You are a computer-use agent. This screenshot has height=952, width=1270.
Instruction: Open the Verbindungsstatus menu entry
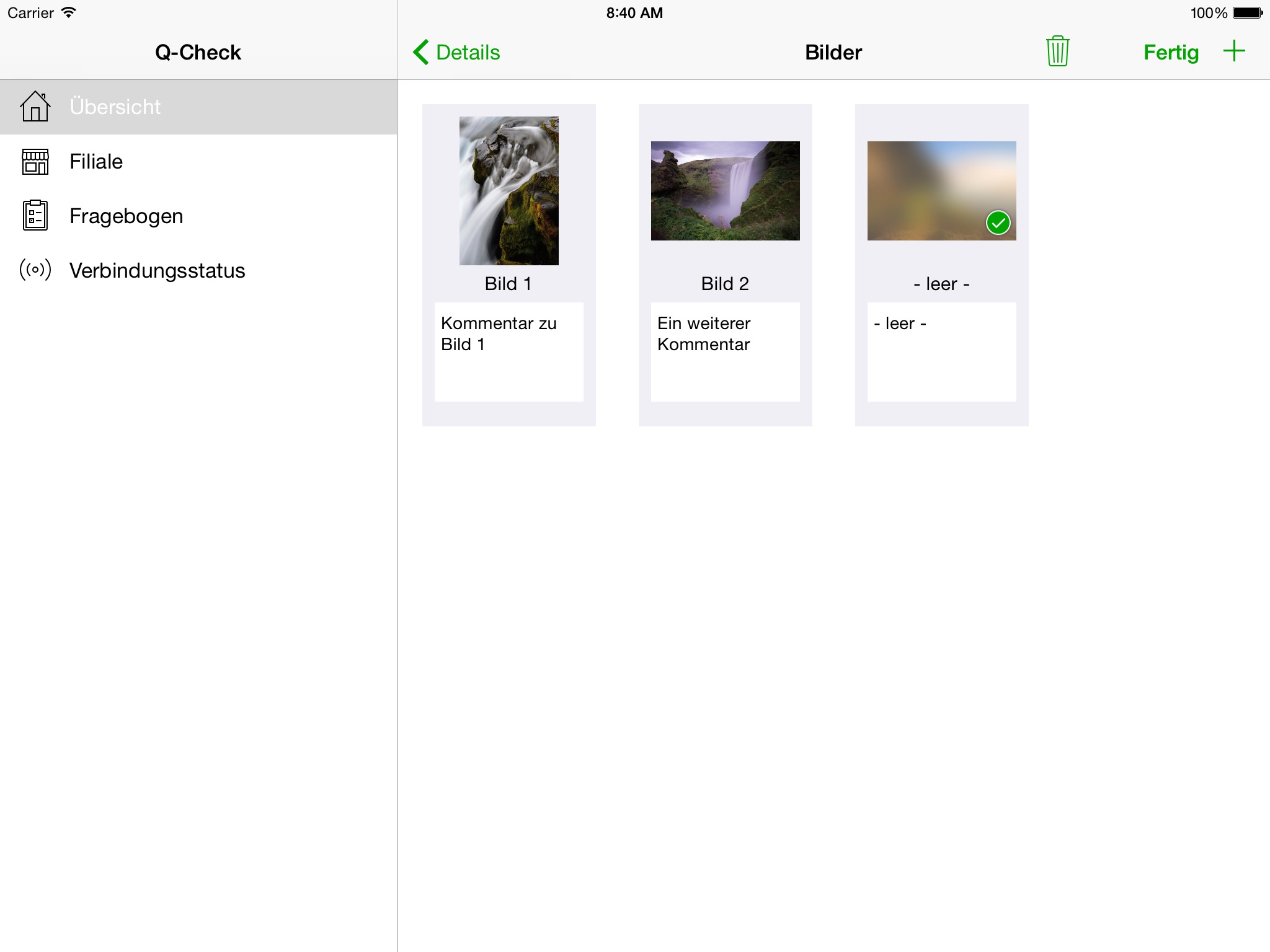[198, 270]
